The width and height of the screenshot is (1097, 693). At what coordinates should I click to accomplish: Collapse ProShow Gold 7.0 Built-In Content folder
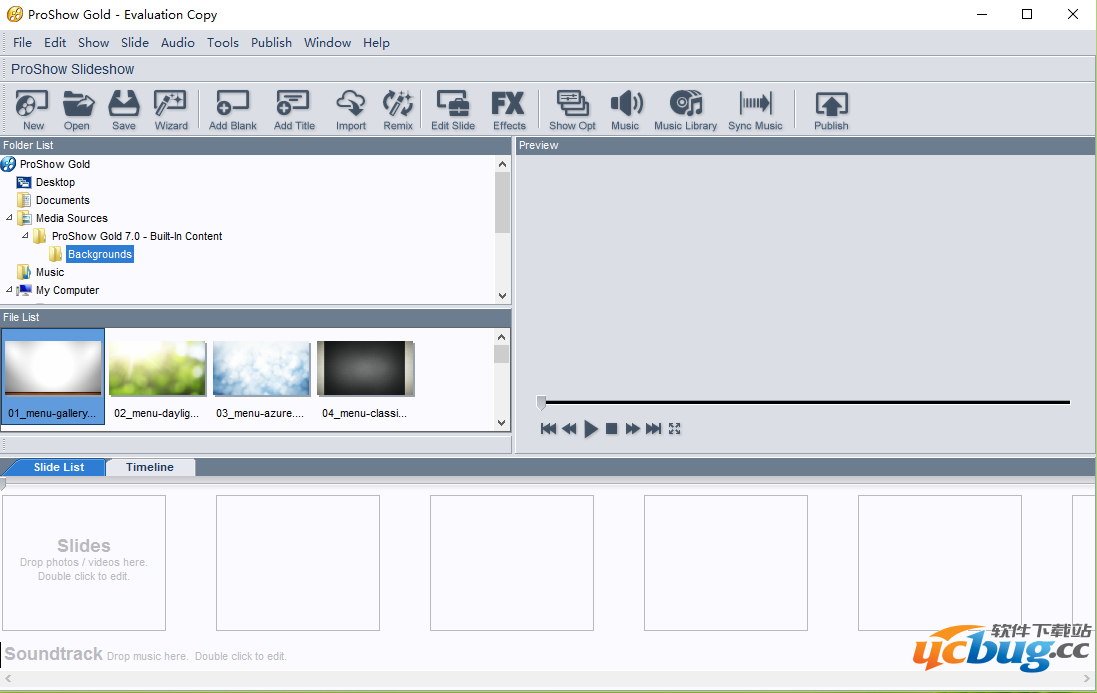pyautogui.click(x=26, y=236)
